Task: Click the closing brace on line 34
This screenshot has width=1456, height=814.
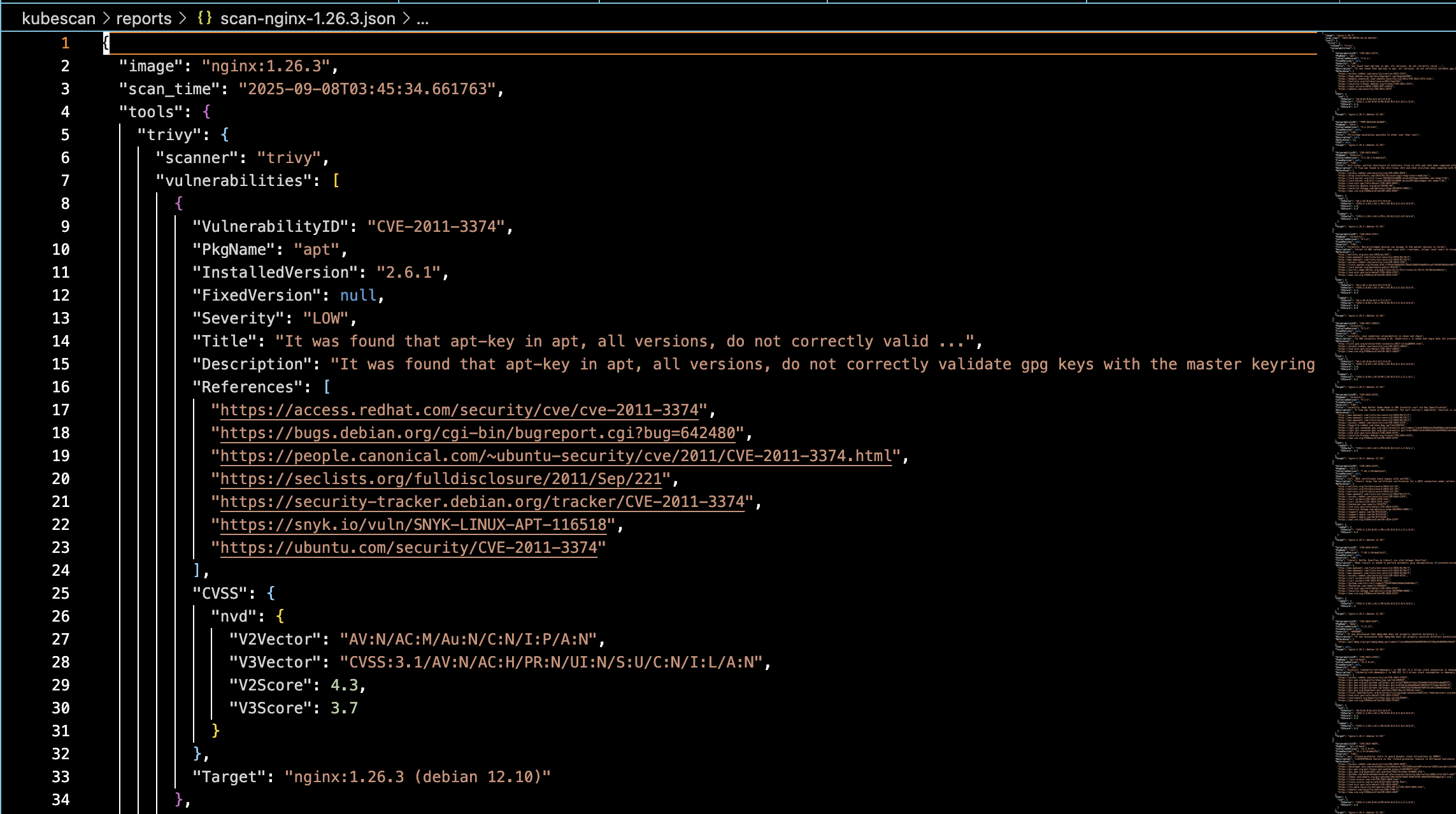Action: (178, 799)
